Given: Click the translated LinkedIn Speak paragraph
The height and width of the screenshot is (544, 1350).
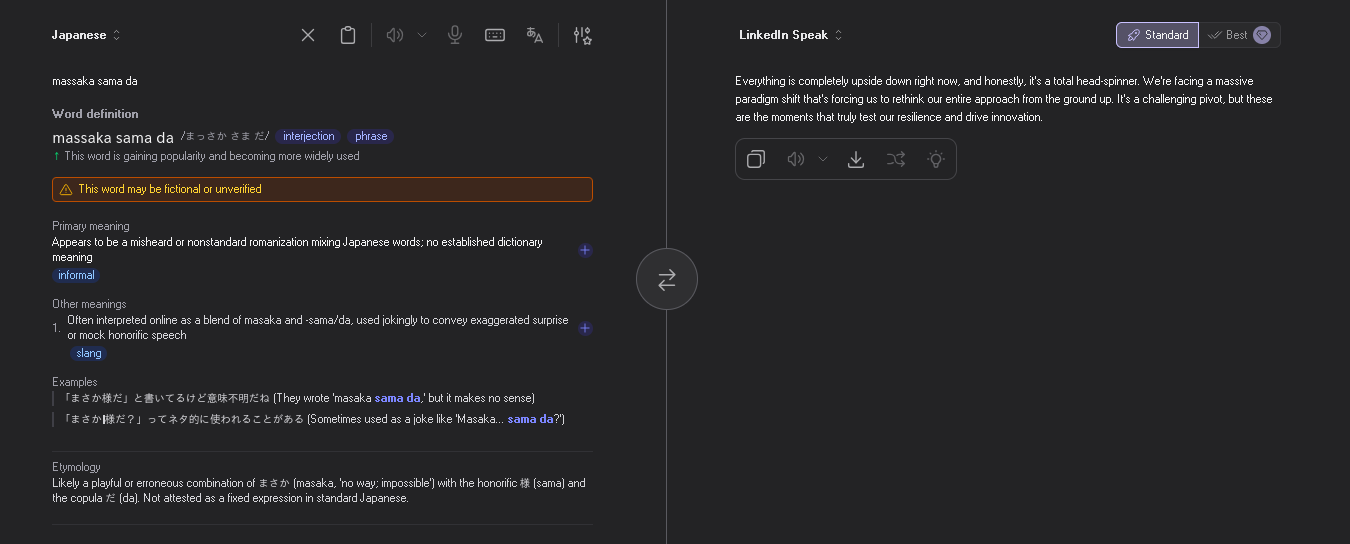Looking at the screenshot, I should [x=1004, y=99].
